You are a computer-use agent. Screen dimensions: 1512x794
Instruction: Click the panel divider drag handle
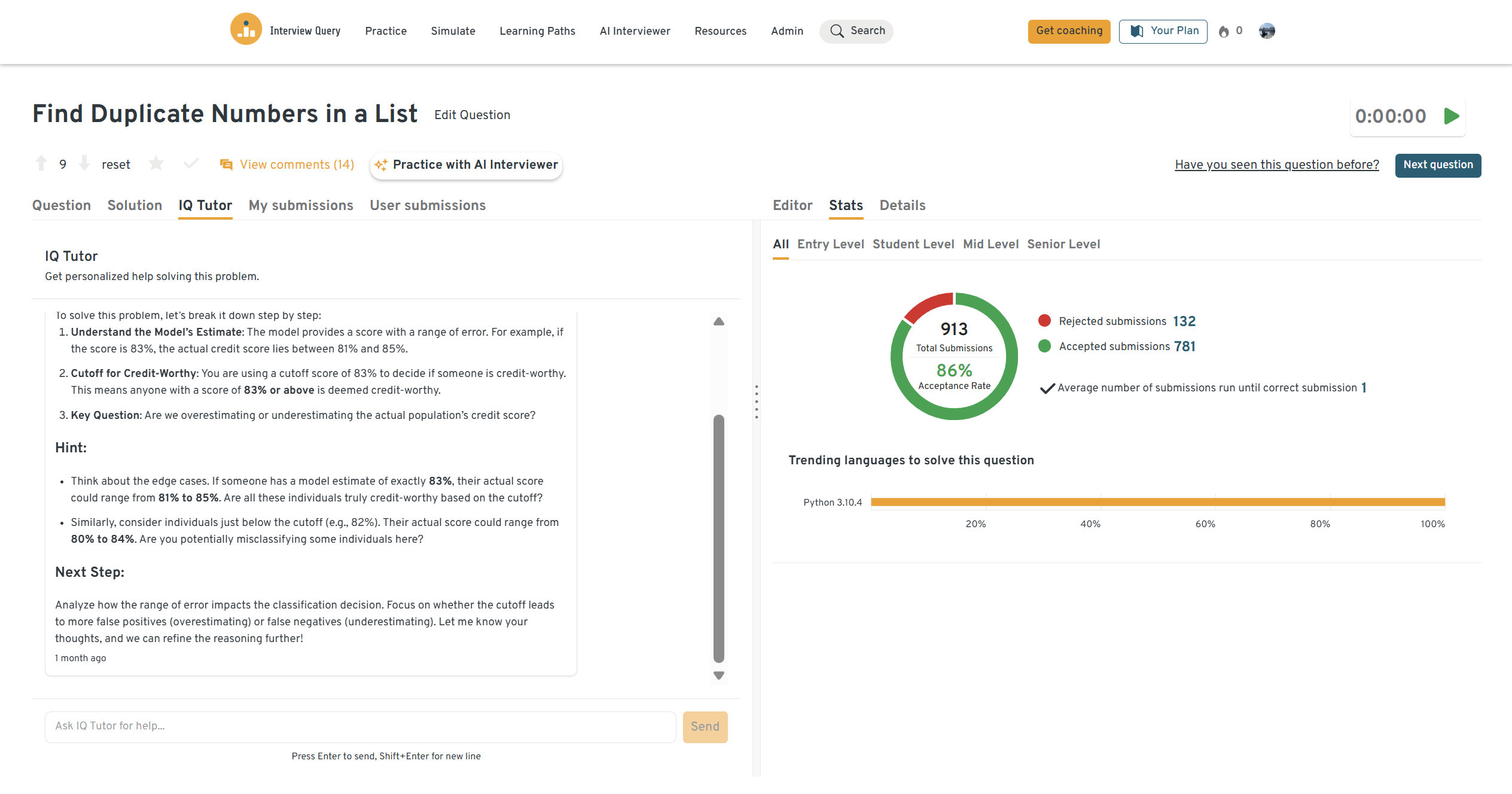pyautogui.click(x=757, y=401)
